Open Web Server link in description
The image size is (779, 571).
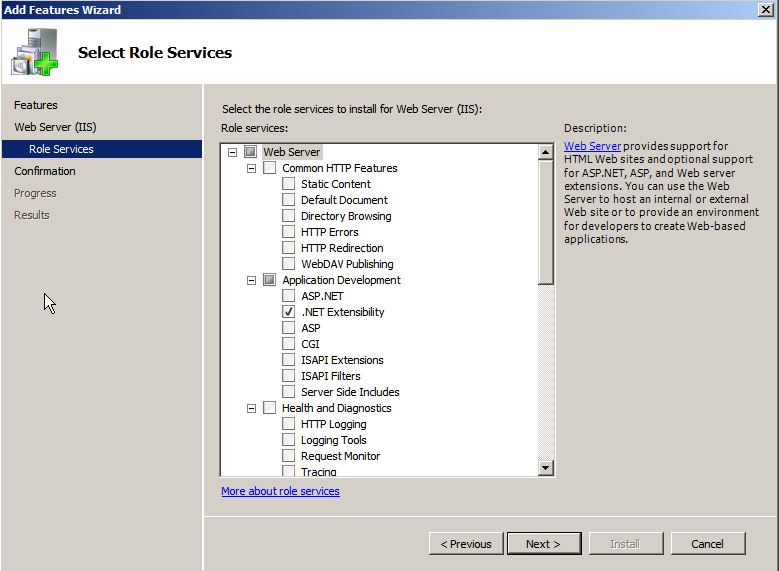click(x=592, y=146)
